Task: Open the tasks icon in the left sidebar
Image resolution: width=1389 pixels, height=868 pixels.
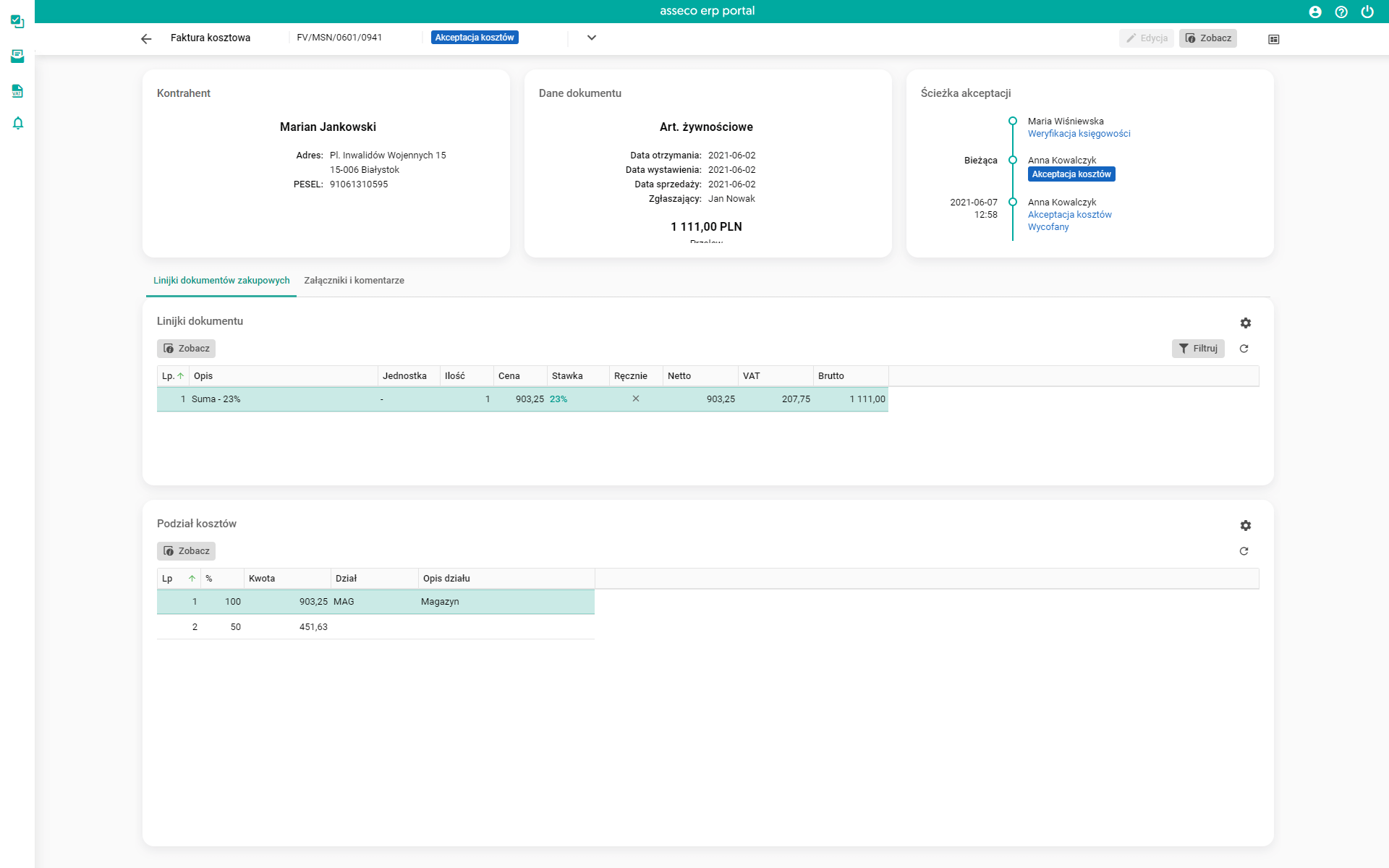Action: [x=17, y=22]
